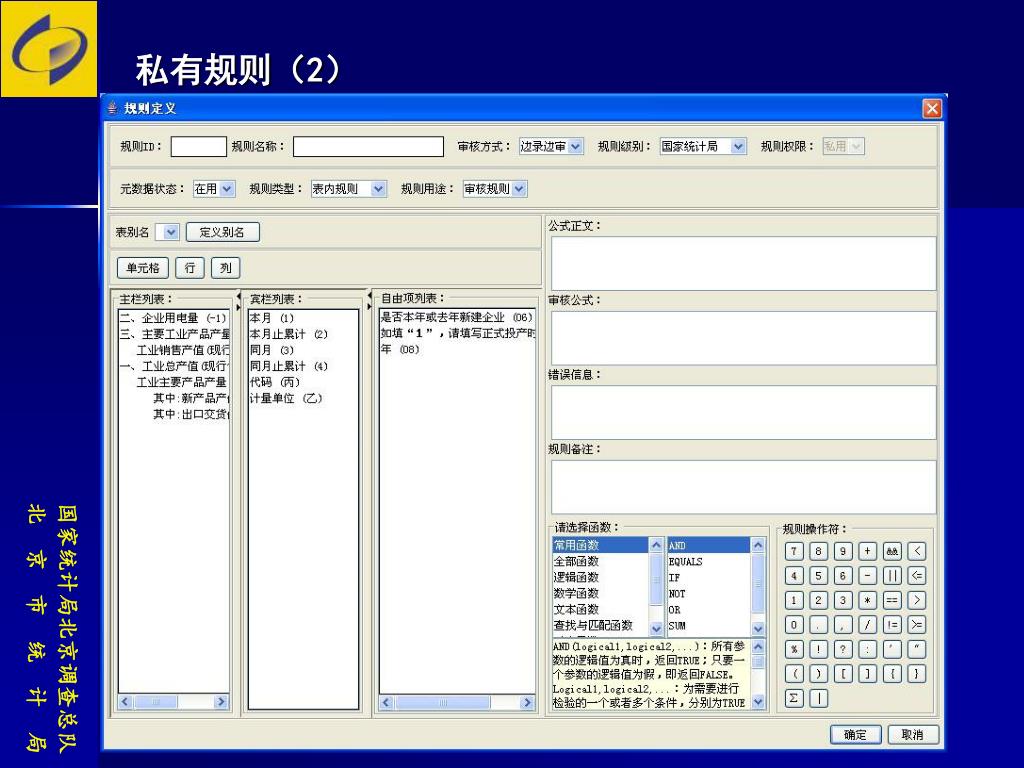
Task: Insert the <= less-or-equal operator
Action: (x=917, y=575)
